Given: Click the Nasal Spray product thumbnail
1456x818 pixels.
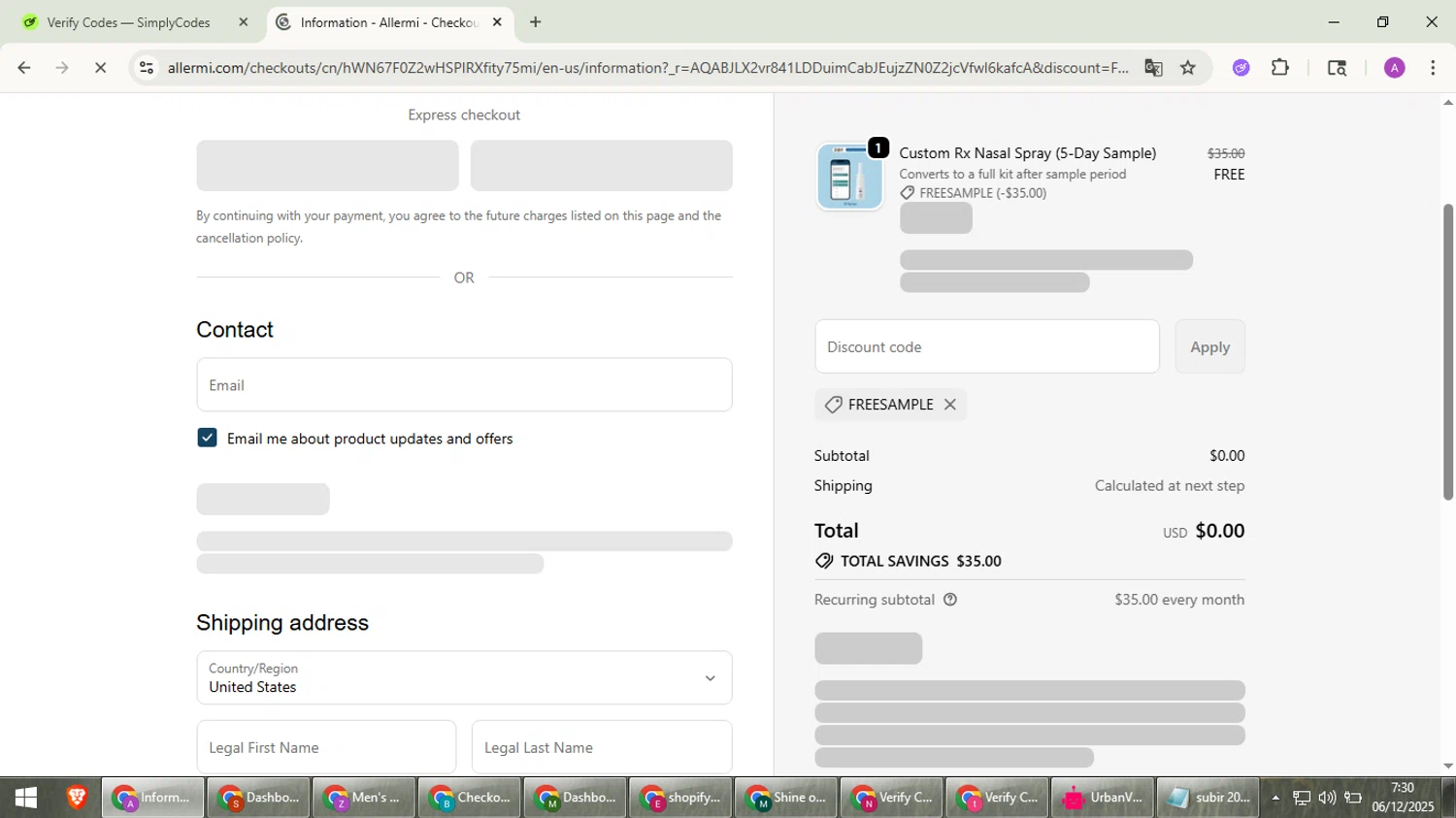Looking at the screenshot, I should (x=849, y=177).
